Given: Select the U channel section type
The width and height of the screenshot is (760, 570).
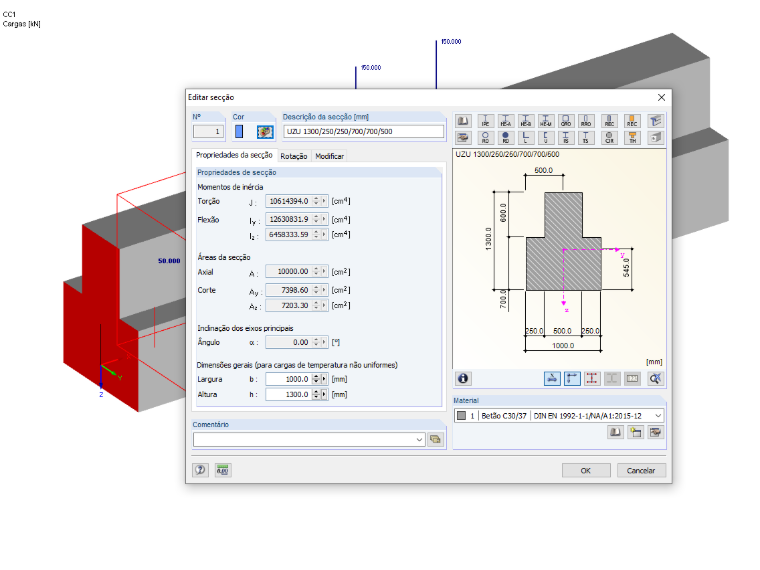Looking at the screenshot, I should point(546,138).
